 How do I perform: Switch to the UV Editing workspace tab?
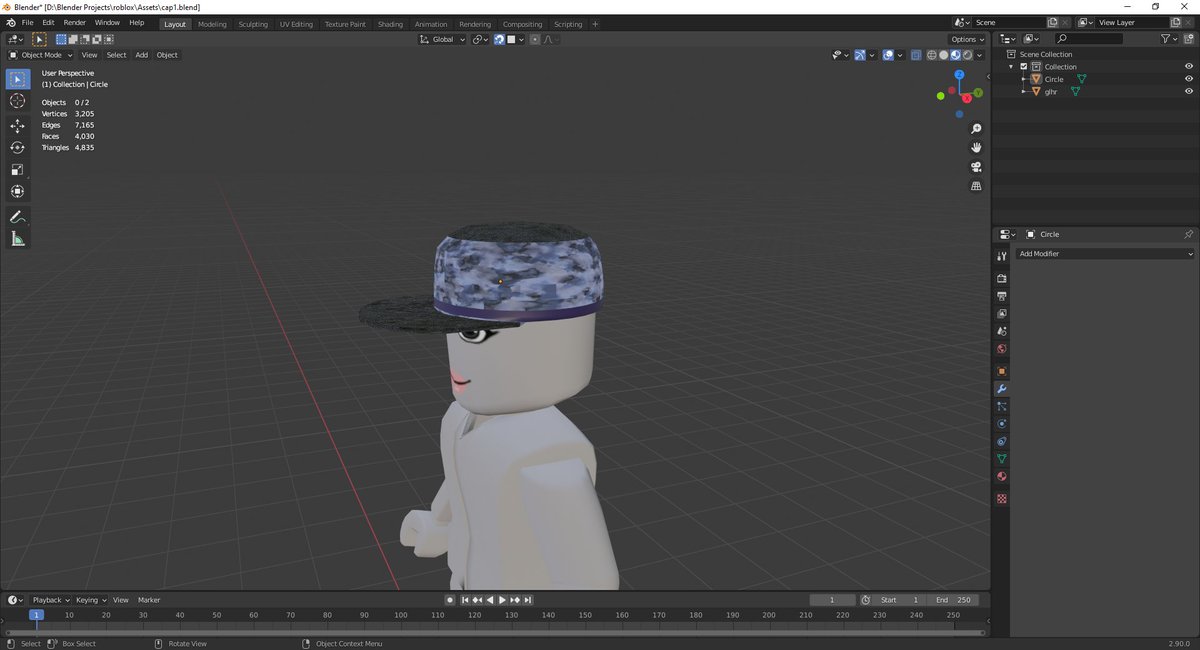(296, 24)
